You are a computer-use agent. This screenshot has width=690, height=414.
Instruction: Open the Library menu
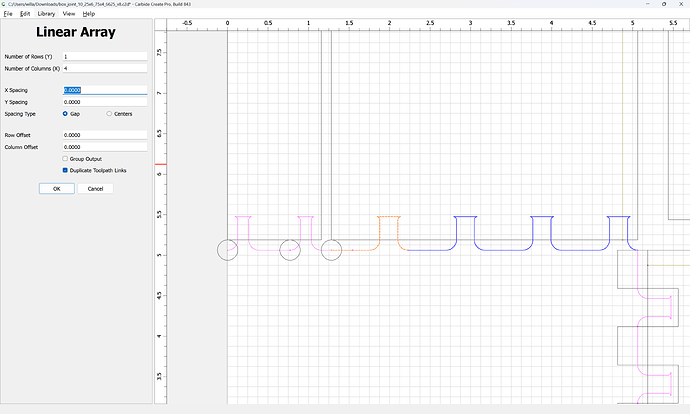(x=46, y=14)
